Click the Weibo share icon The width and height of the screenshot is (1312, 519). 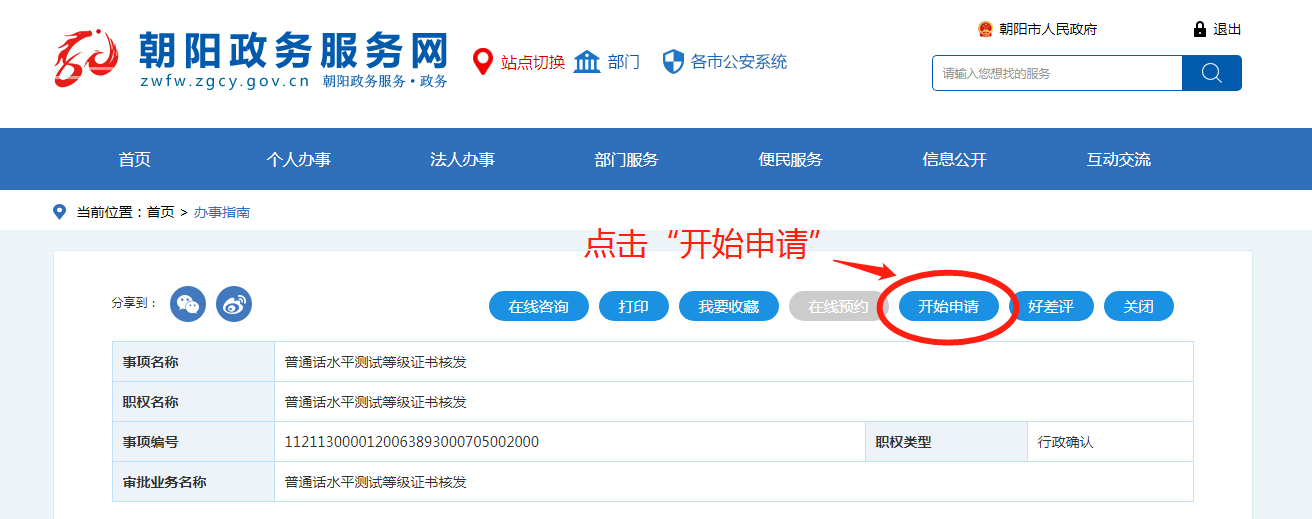pos(234,304)
